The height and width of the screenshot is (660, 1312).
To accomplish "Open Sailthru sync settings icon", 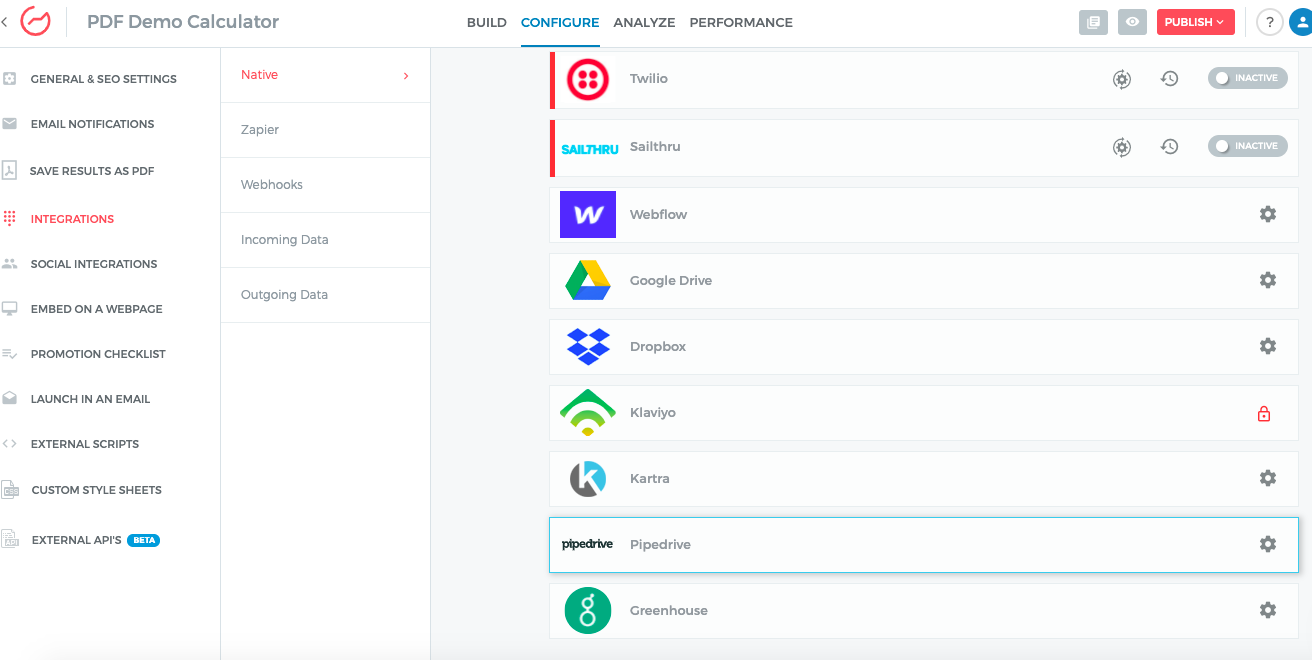I will (1122, 147).
